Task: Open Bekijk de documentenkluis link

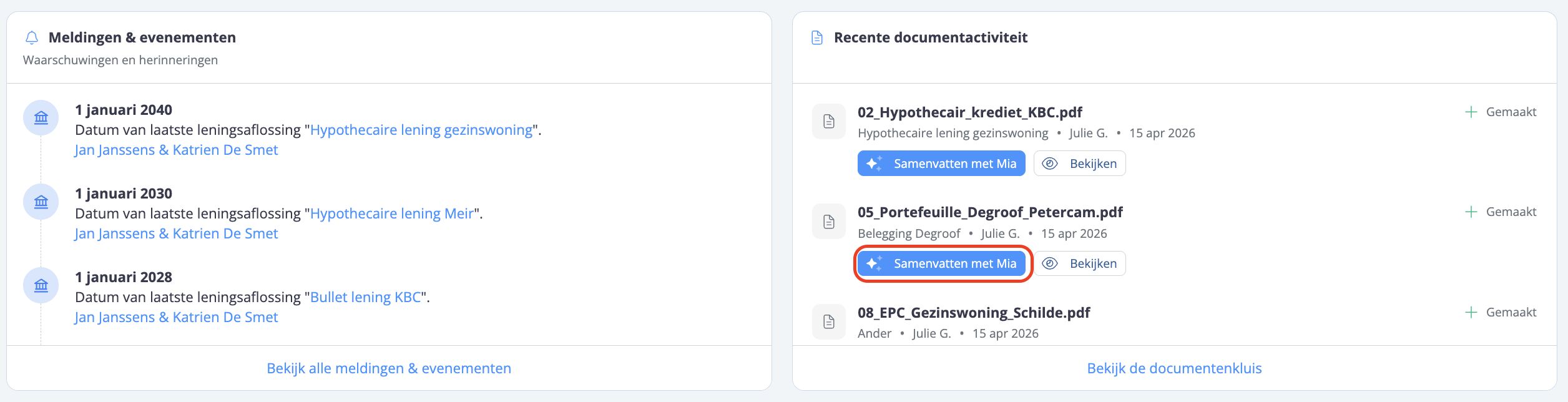Action: click(1174, 368)
